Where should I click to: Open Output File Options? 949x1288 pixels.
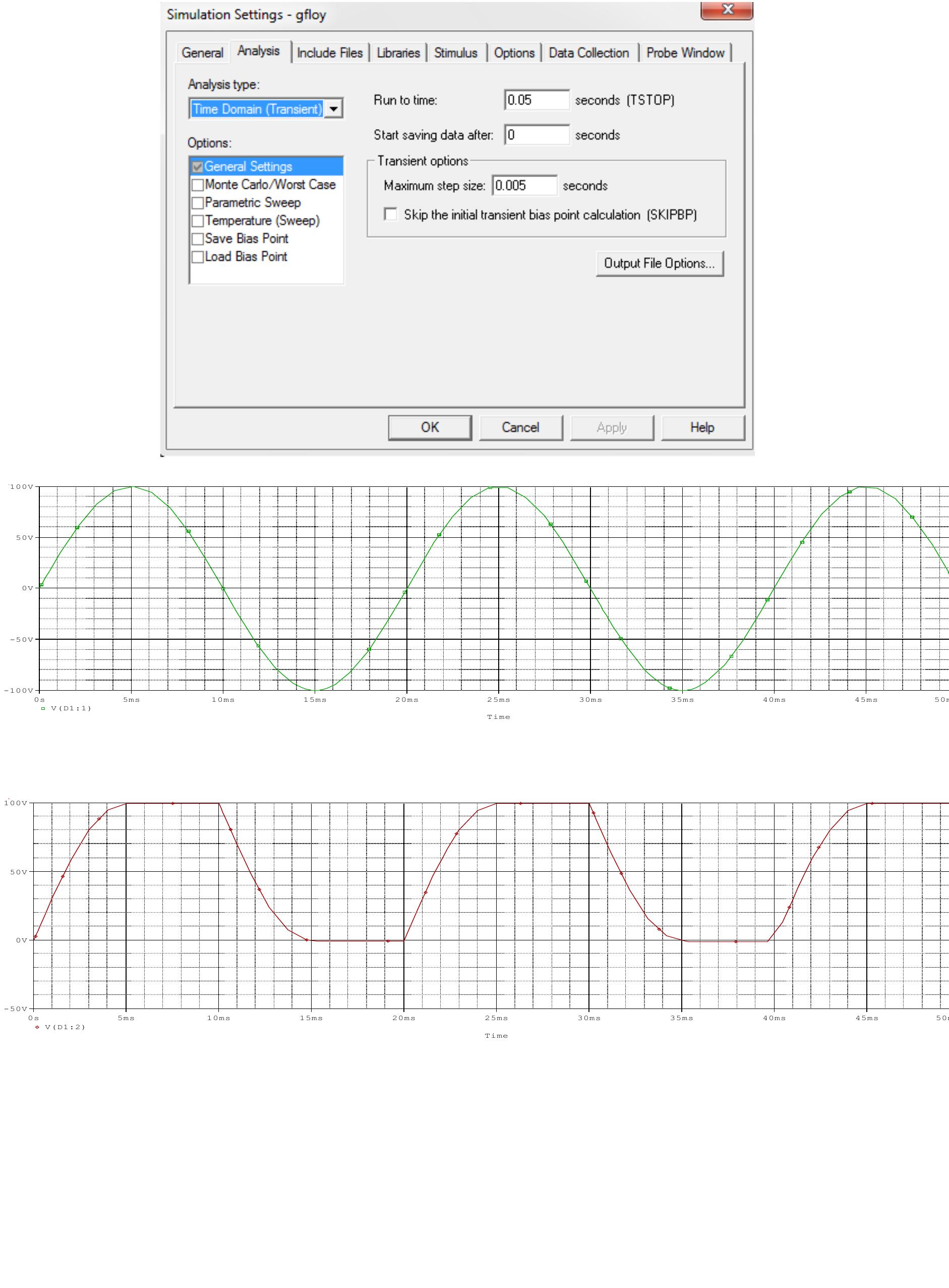click(x=660, y=263)
